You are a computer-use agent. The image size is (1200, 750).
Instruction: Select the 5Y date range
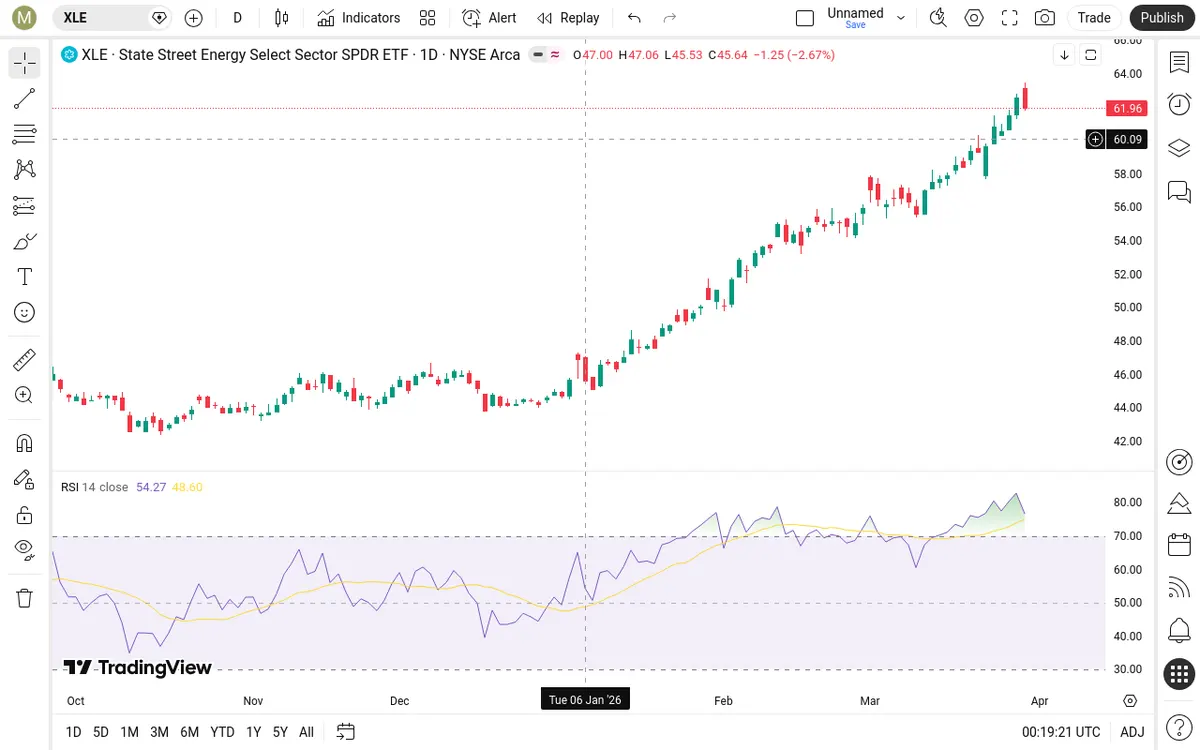(x=281, y=732)
